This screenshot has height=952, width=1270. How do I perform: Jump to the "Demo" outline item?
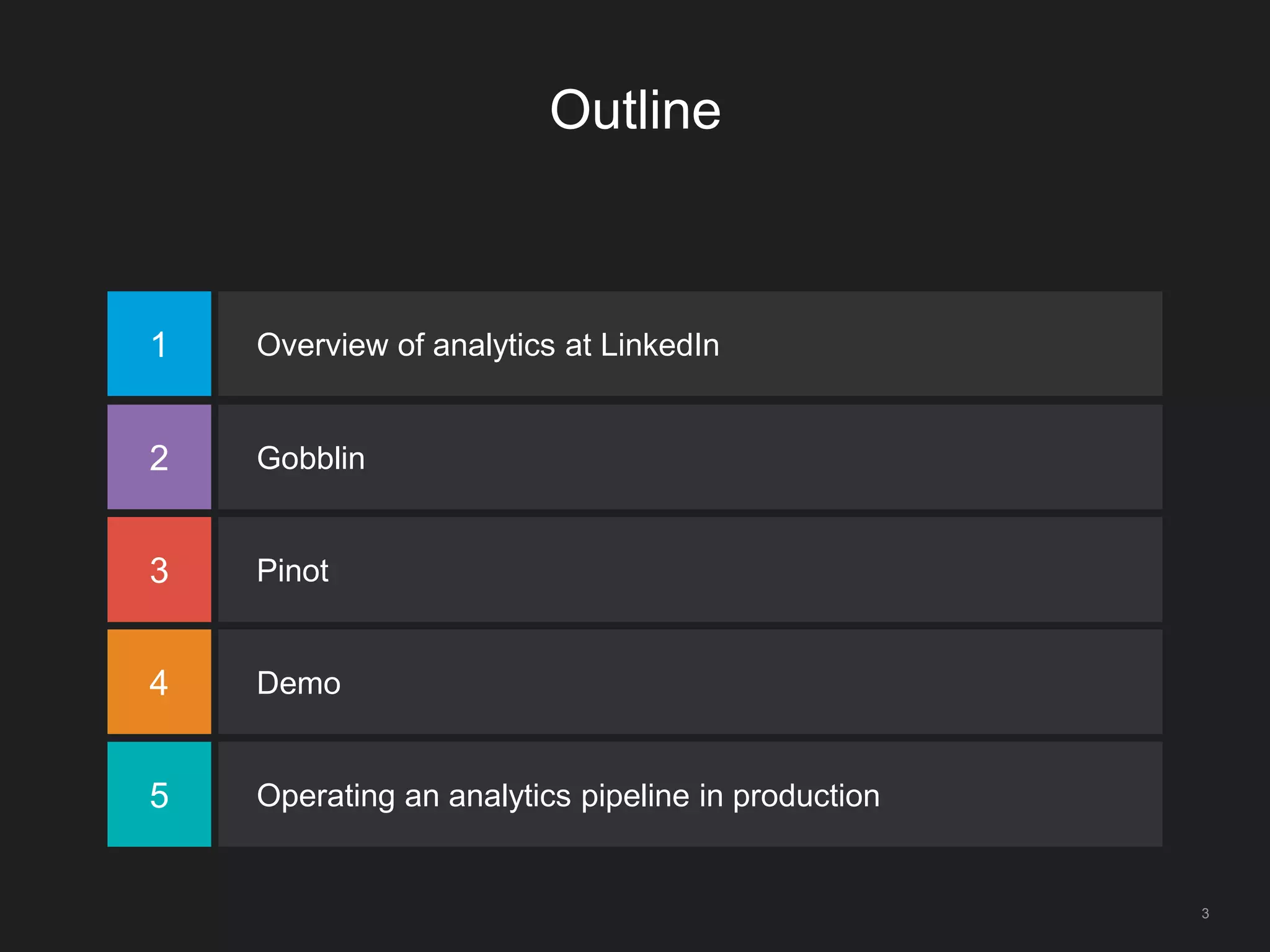coord(298,683)
